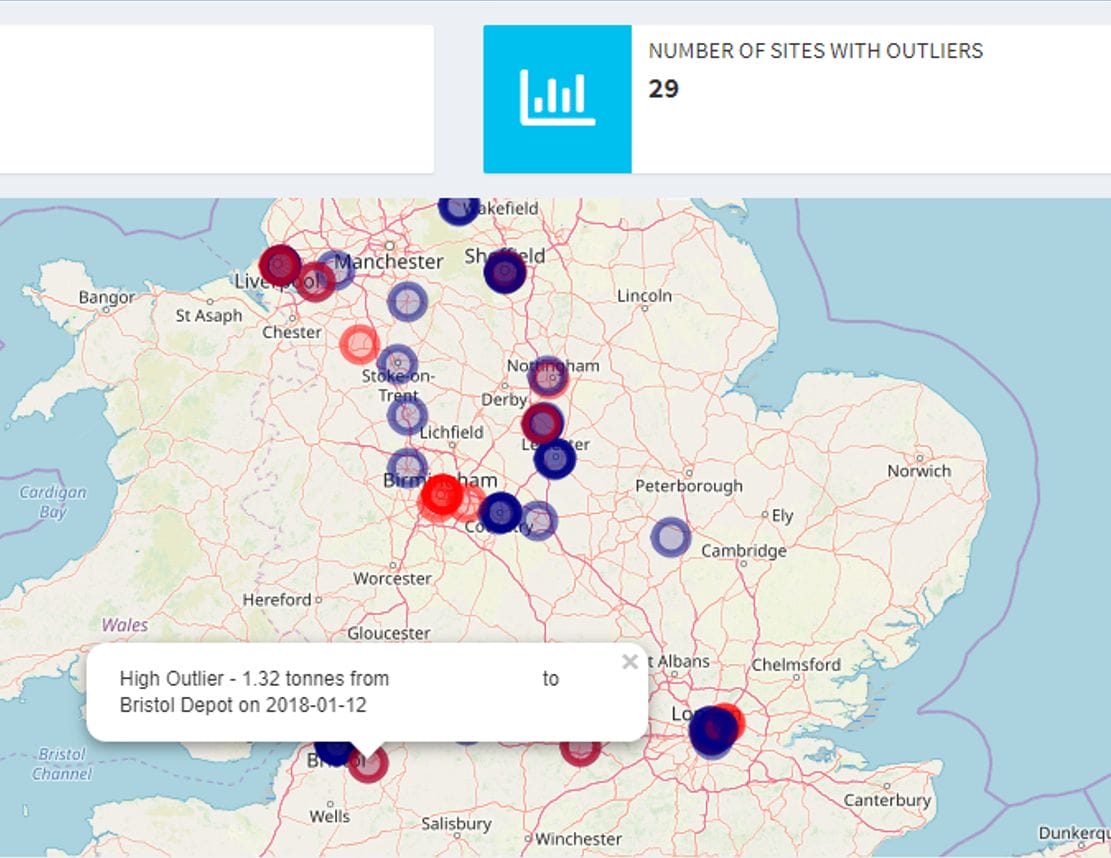The width and height of the screenshot is (1111, 858).
Task: Click the blue marker at Stoke-on-Trent
Action: click(x=397, y=364)
